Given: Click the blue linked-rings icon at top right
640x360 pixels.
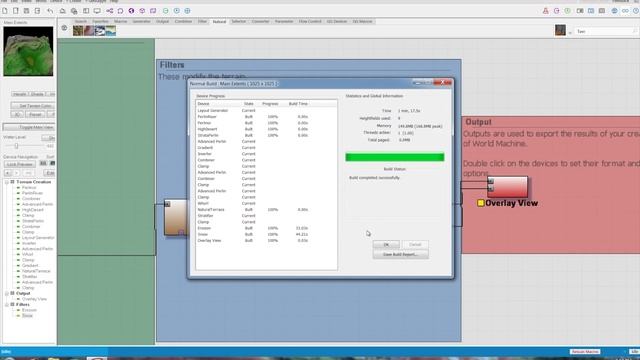Looking at the screenshot, I should coord(625,11).
